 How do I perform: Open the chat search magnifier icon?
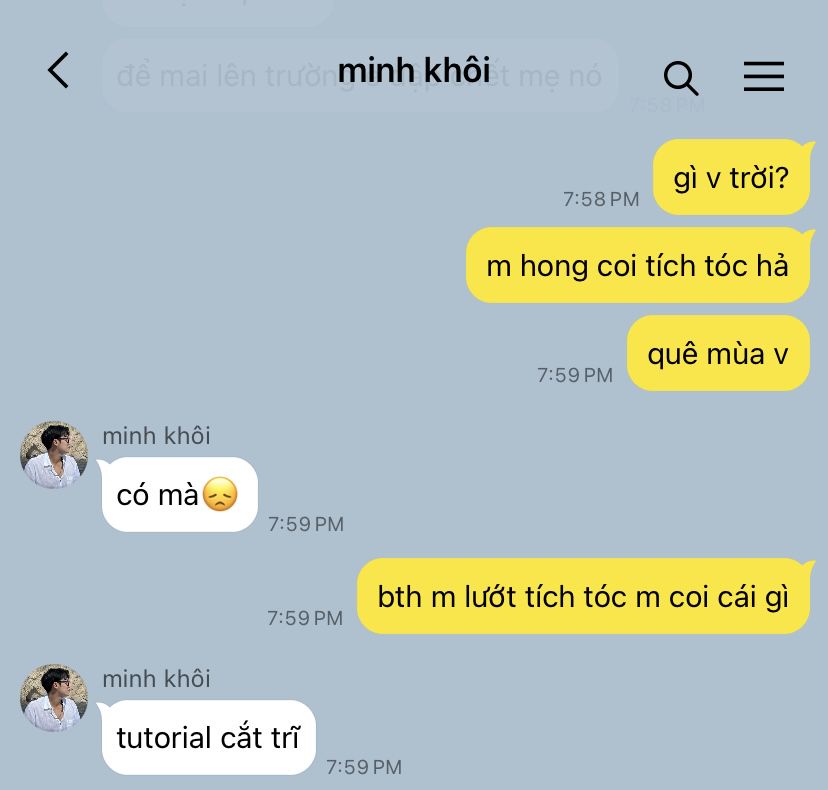point(681,78)
